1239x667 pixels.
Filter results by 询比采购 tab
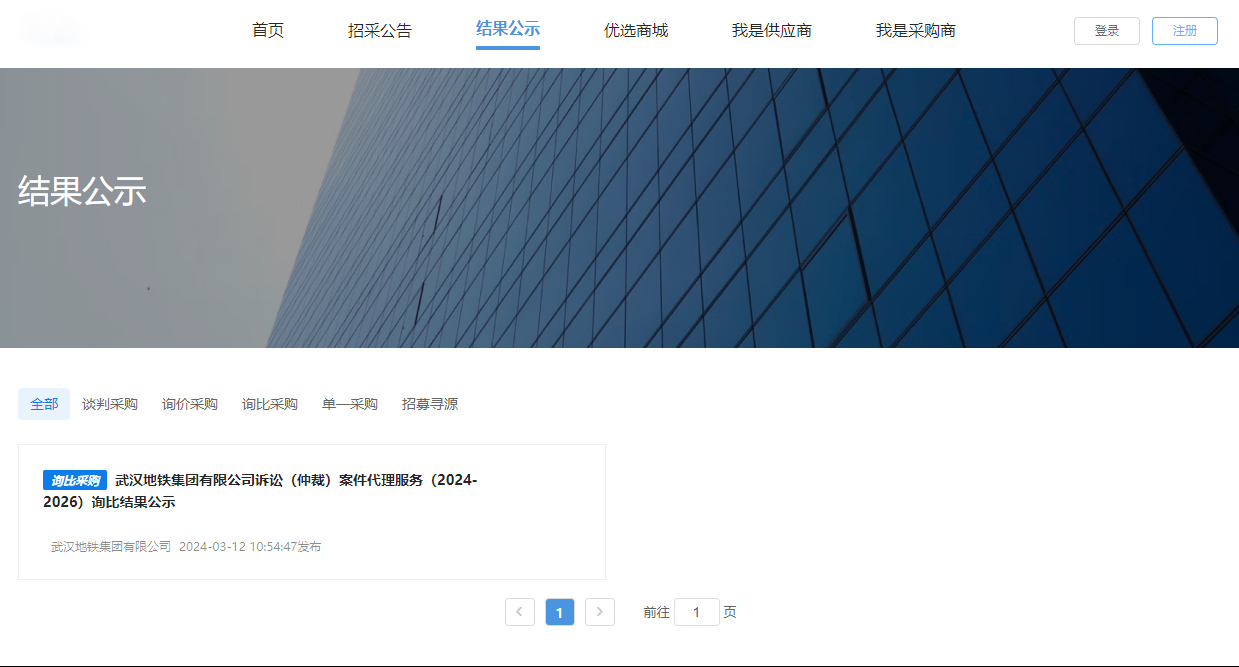coord(270,404)
